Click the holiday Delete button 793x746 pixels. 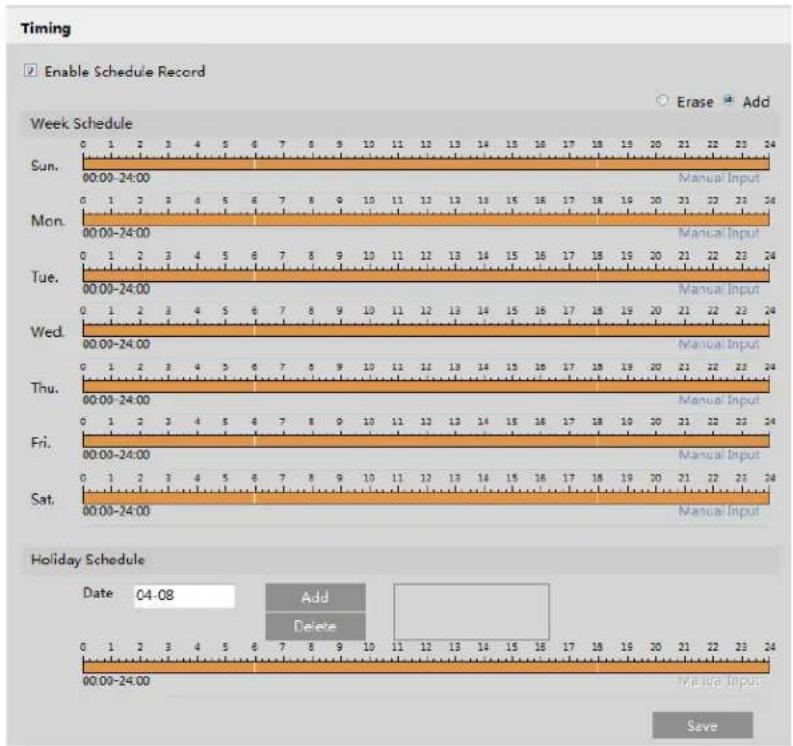(x=315, y=627)
